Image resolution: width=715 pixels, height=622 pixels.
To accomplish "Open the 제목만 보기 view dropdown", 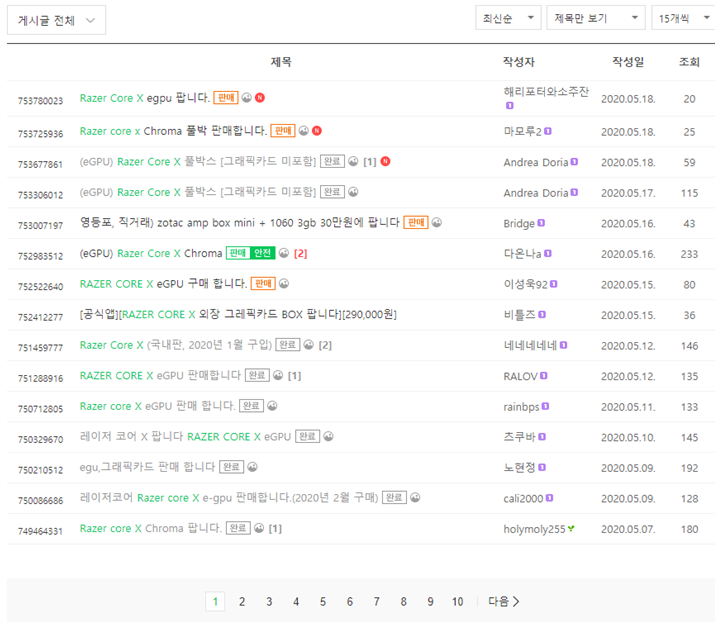I will click(596, 18).
